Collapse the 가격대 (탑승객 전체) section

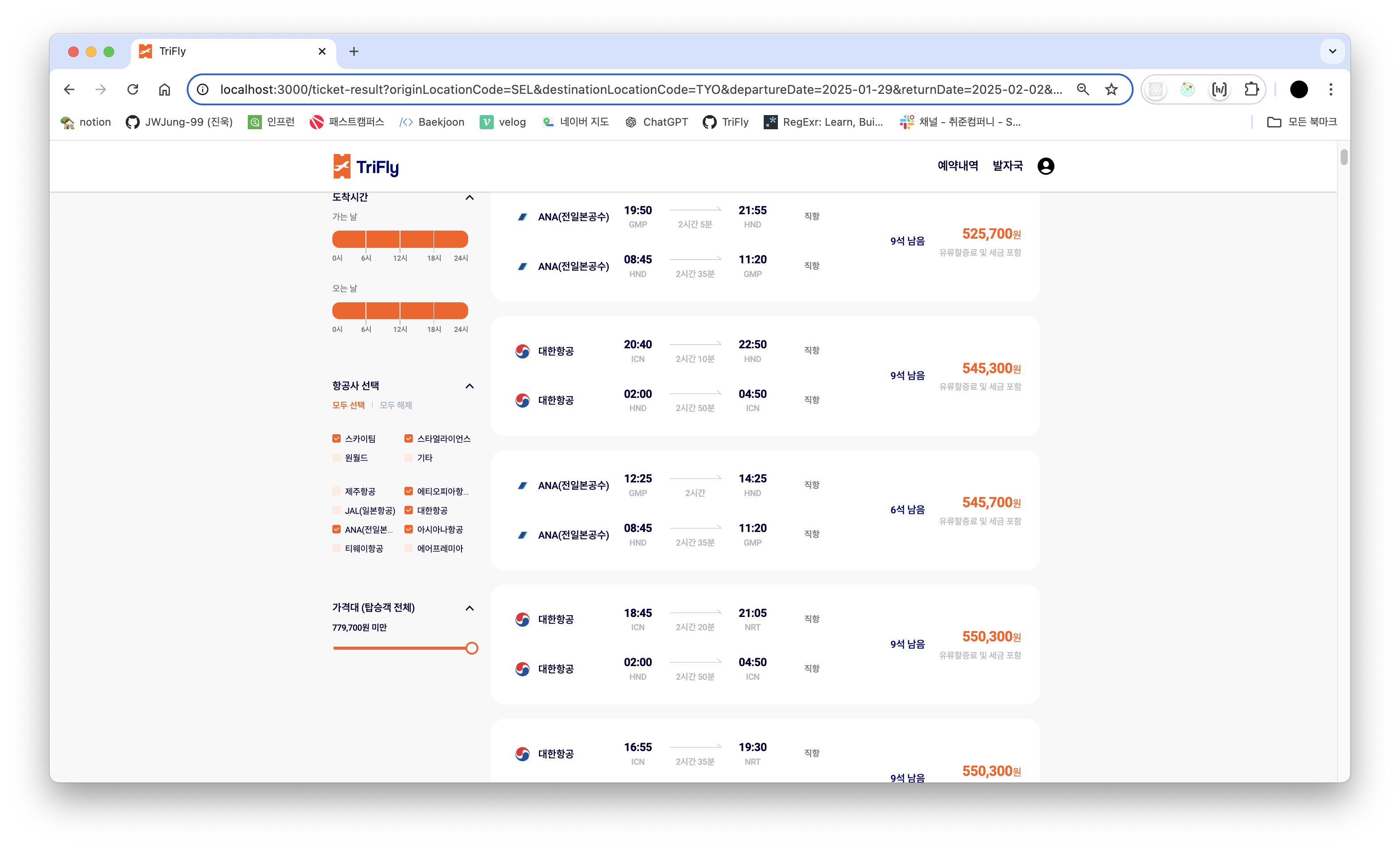(469, 608)
